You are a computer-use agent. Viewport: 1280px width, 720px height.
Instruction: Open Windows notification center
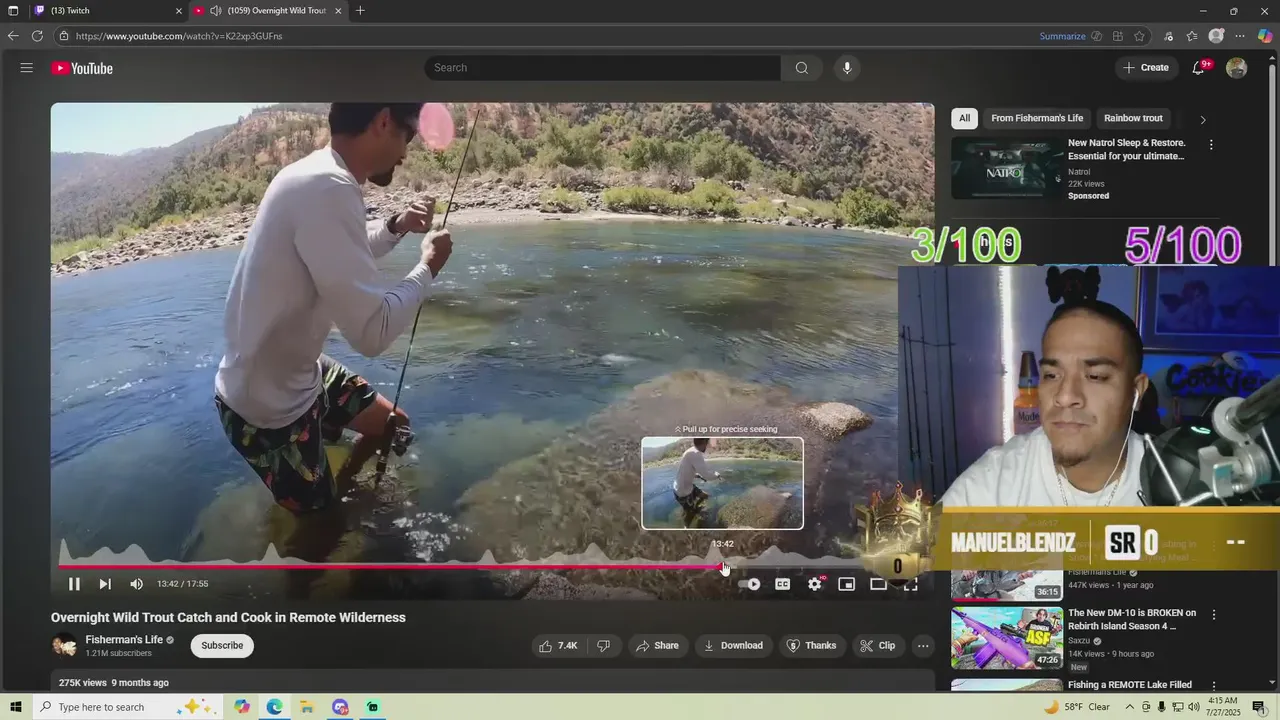[1259, 707]
